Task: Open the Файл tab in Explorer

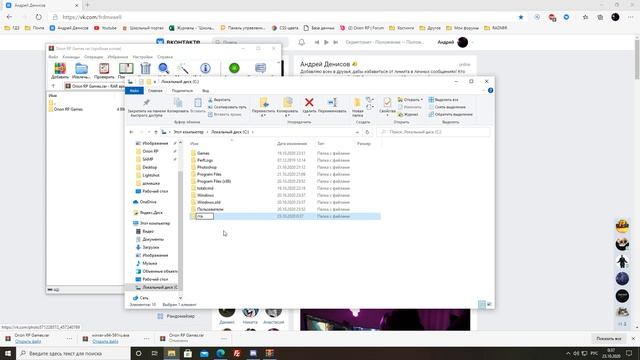Action: (x=134, y=90)
